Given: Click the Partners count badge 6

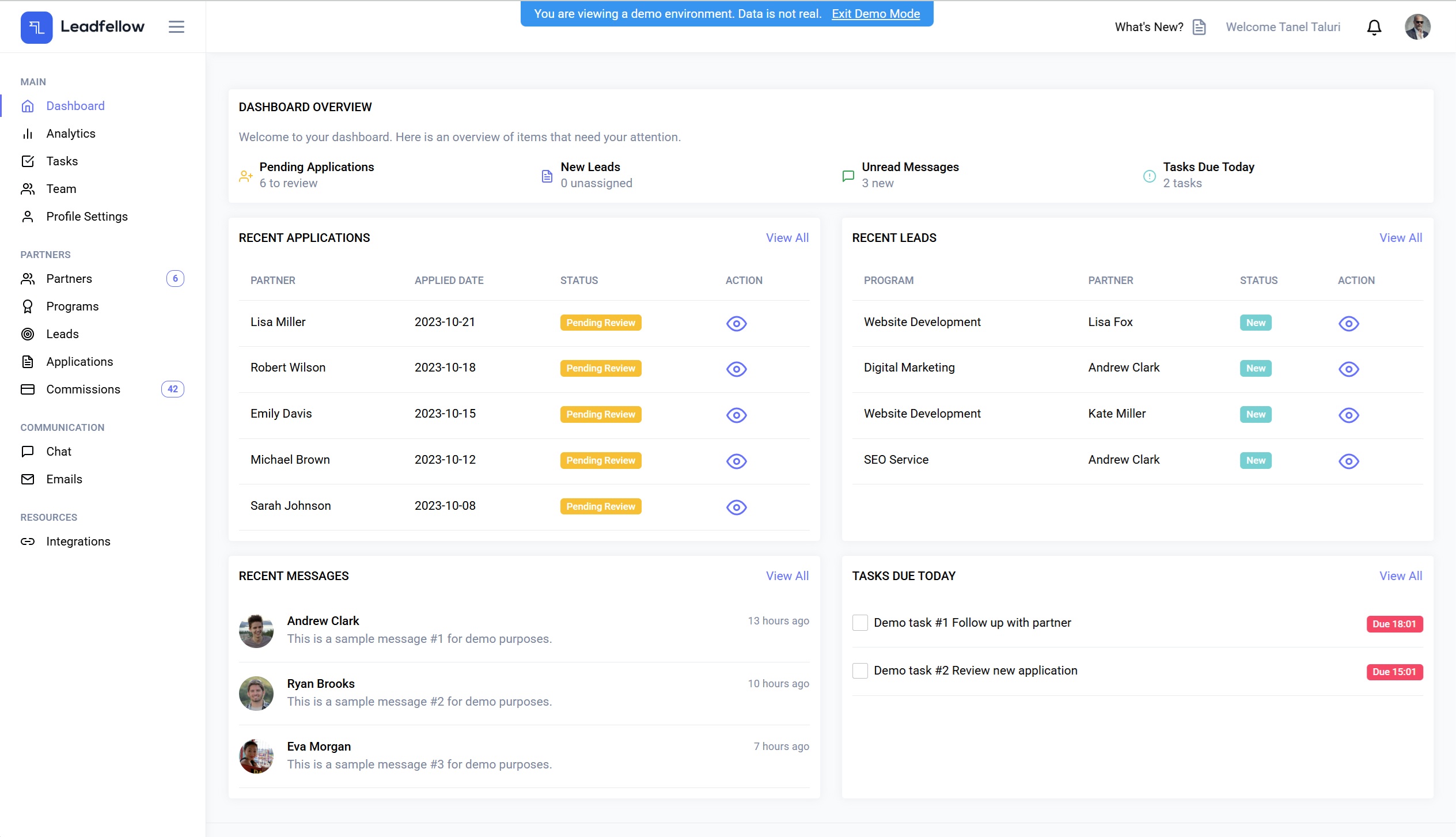Looking at the screenshot, I should point(175,279).
